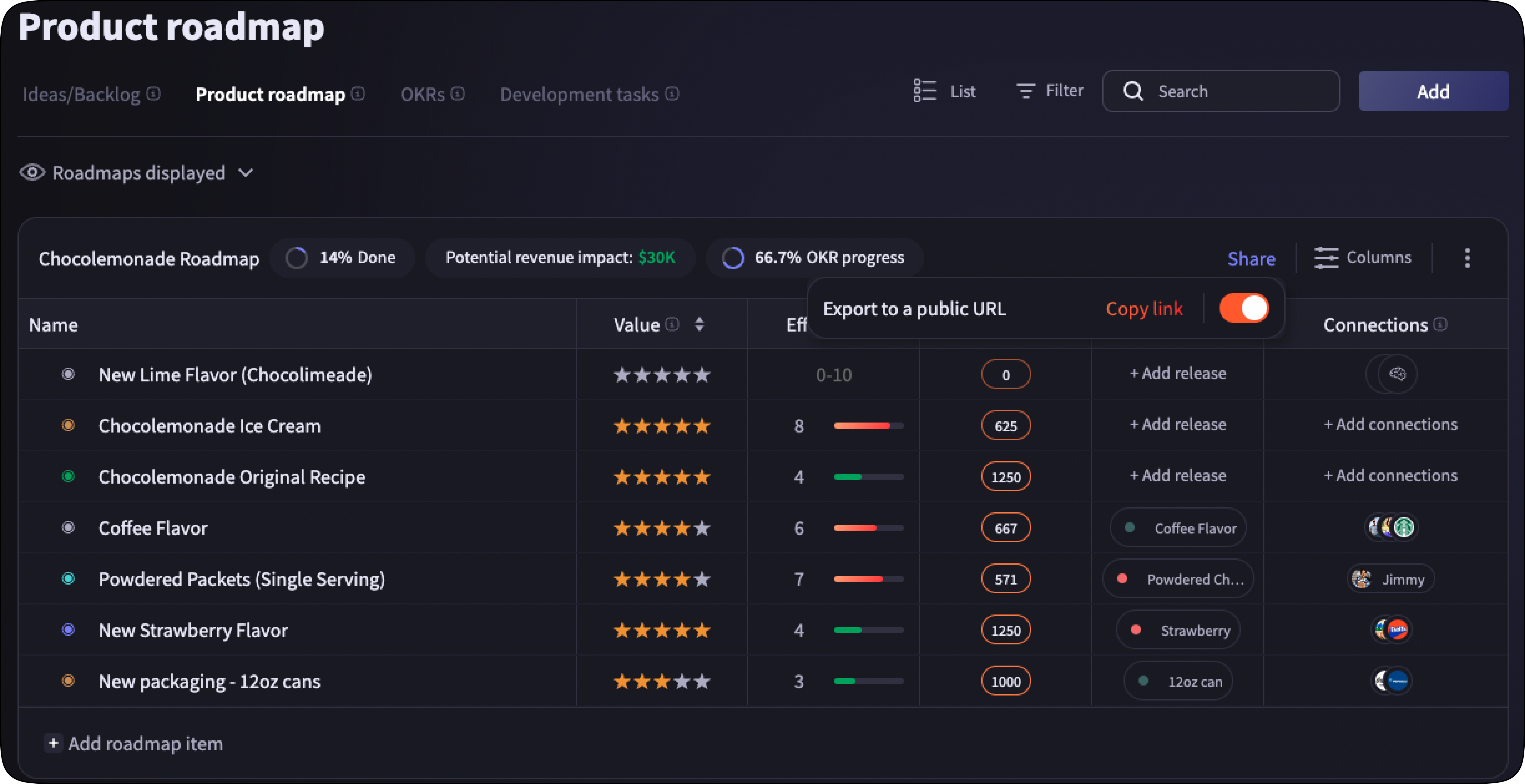The image size is (1525, 784).
Task: Open the three-dot roadmap options menu
Action: [1467, 258]
